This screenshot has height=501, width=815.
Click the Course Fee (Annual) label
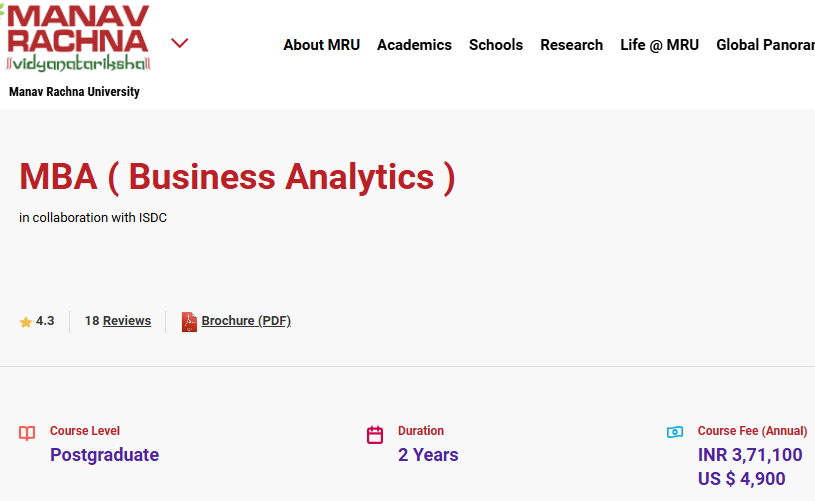coord(752,431)
